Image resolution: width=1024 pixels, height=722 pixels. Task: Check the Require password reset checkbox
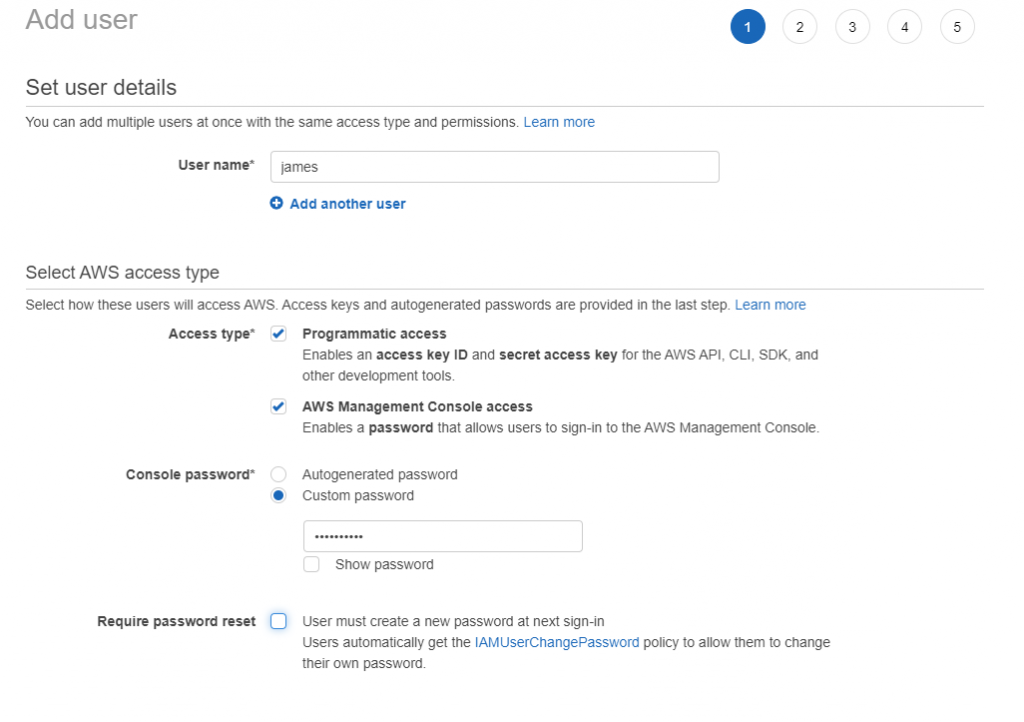[278, 621]
